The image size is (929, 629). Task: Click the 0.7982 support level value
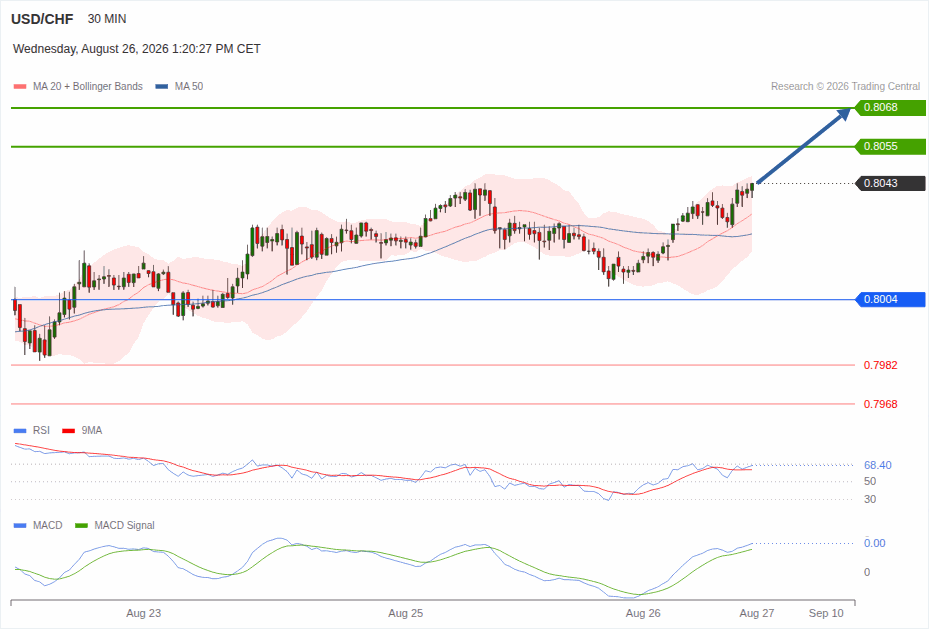tap(880, 365)
